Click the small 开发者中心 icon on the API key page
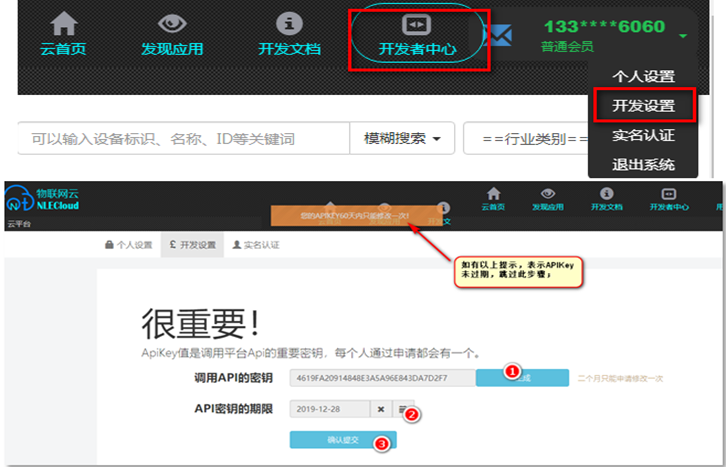 point(669,199)
